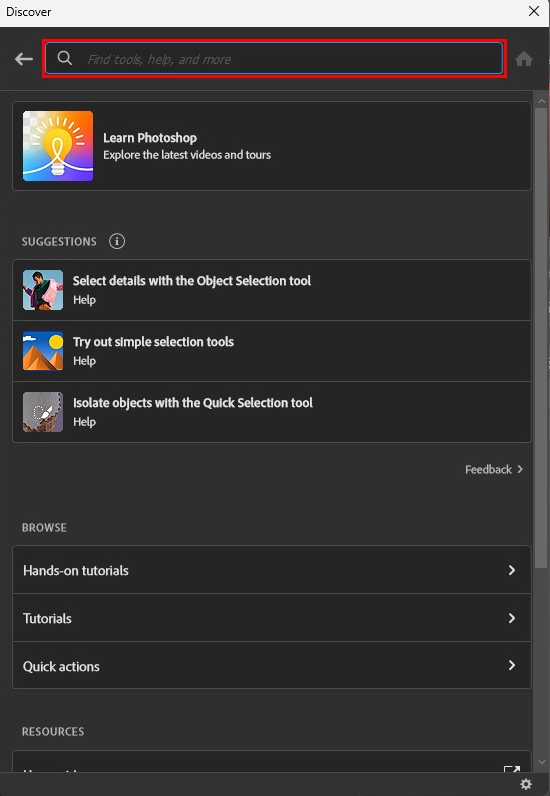Open 'Try out simple selection tools' help

(272, 351)
